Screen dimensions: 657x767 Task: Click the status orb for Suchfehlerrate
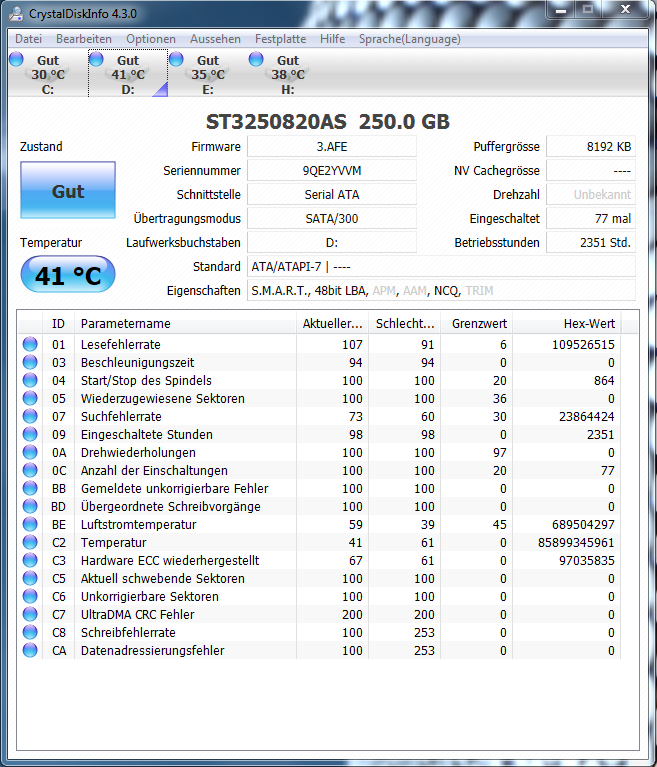click(x=30, y=416)
